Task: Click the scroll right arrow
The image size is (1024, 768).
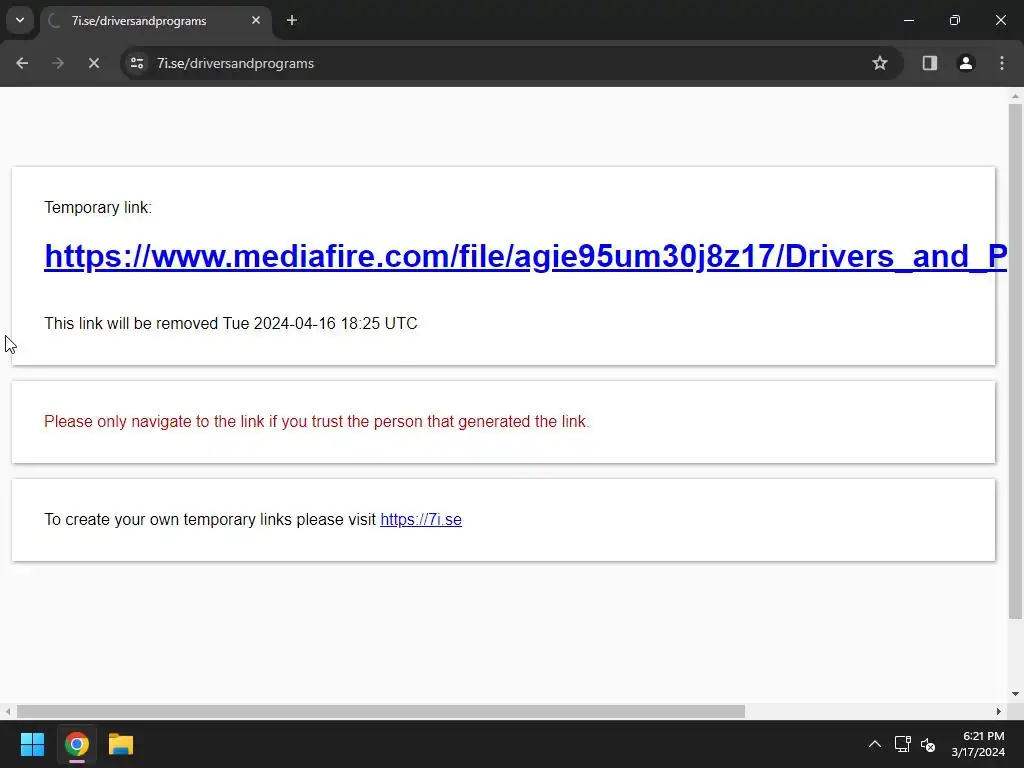Action: pyautogui.click(x=999, y=711)
